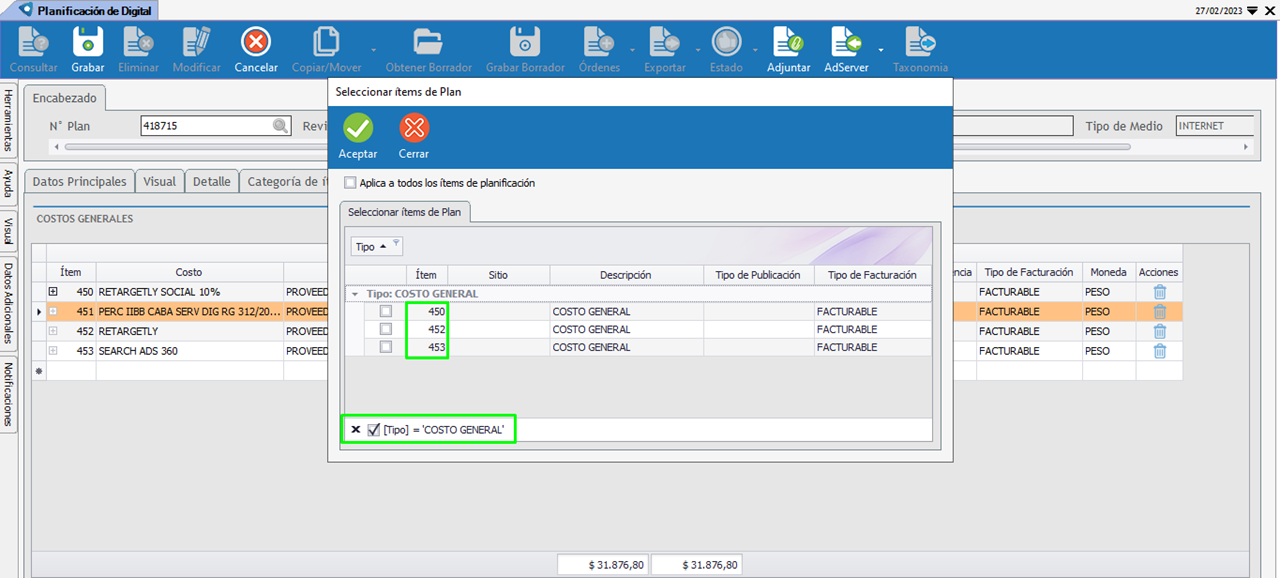The image size is (1280, 578).
Task: Remove the filter with the X icon
Action: click(x=356, y=430)
